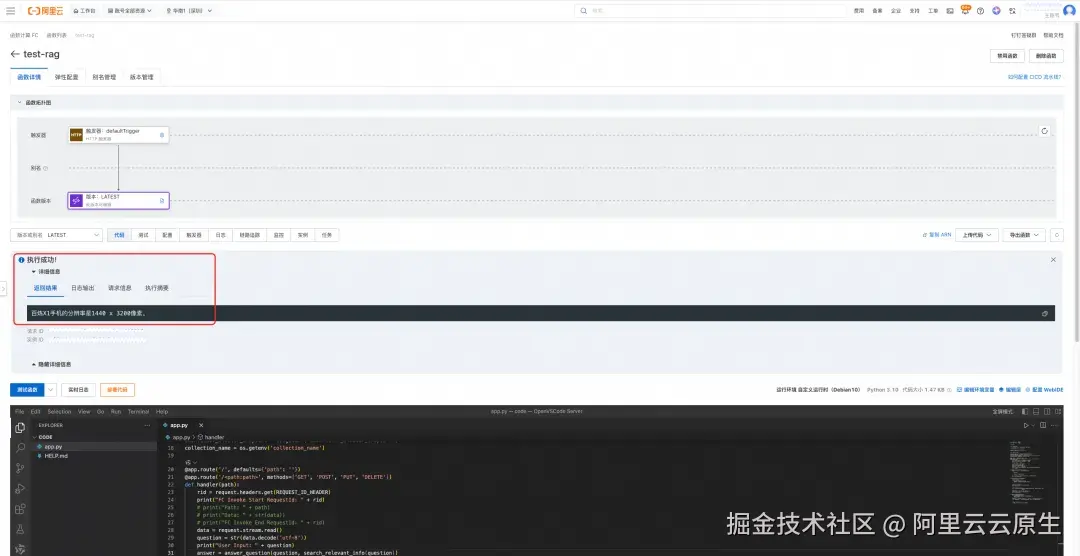This screenshot has height=556, width=1080.
Task: Switch to the 测试 sub-tab
Action: click(143, 235)
